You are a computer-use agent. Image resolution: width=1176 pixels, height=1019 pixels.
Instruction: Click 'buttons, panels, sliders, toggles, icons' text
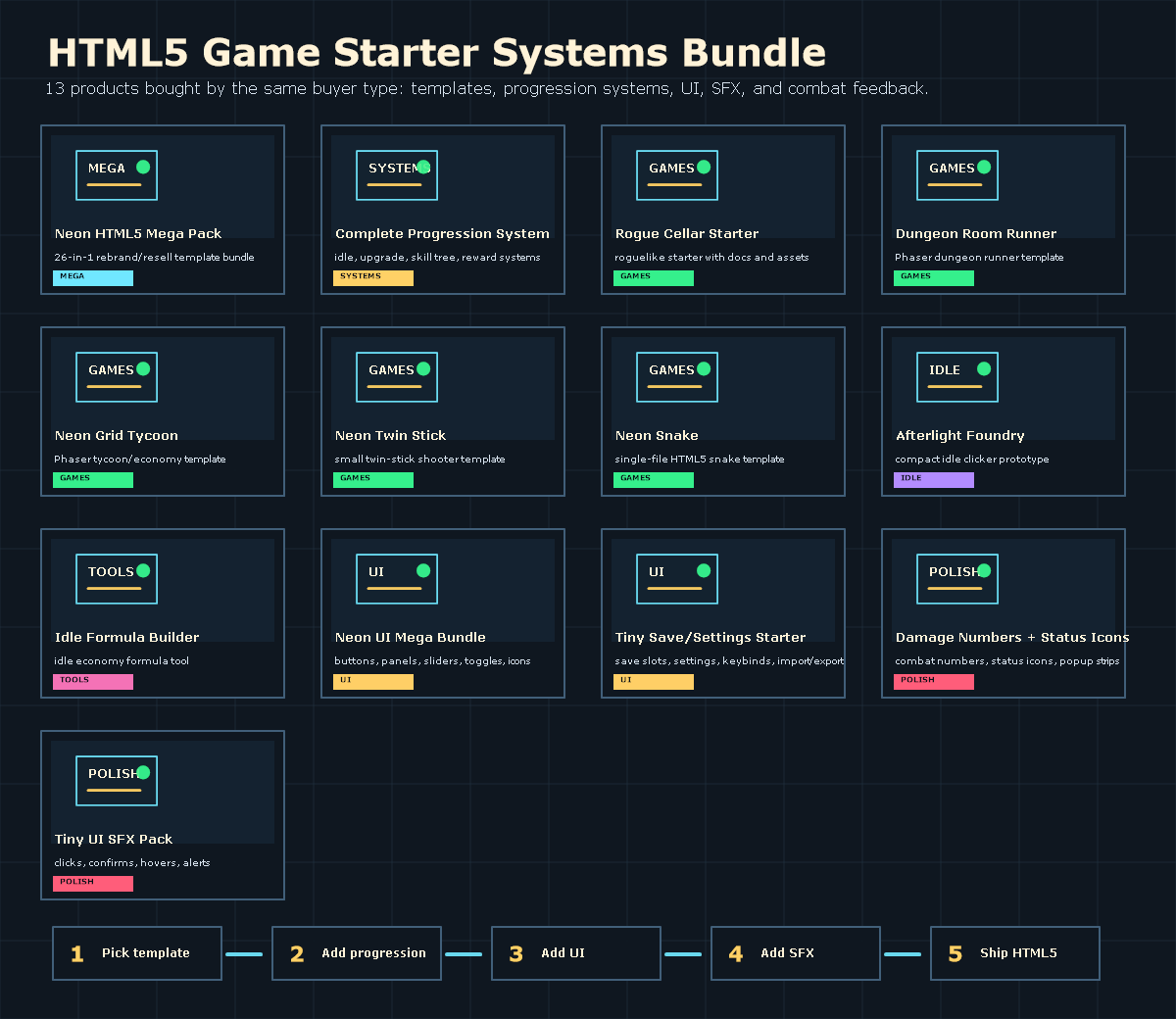tap(432, 661)
